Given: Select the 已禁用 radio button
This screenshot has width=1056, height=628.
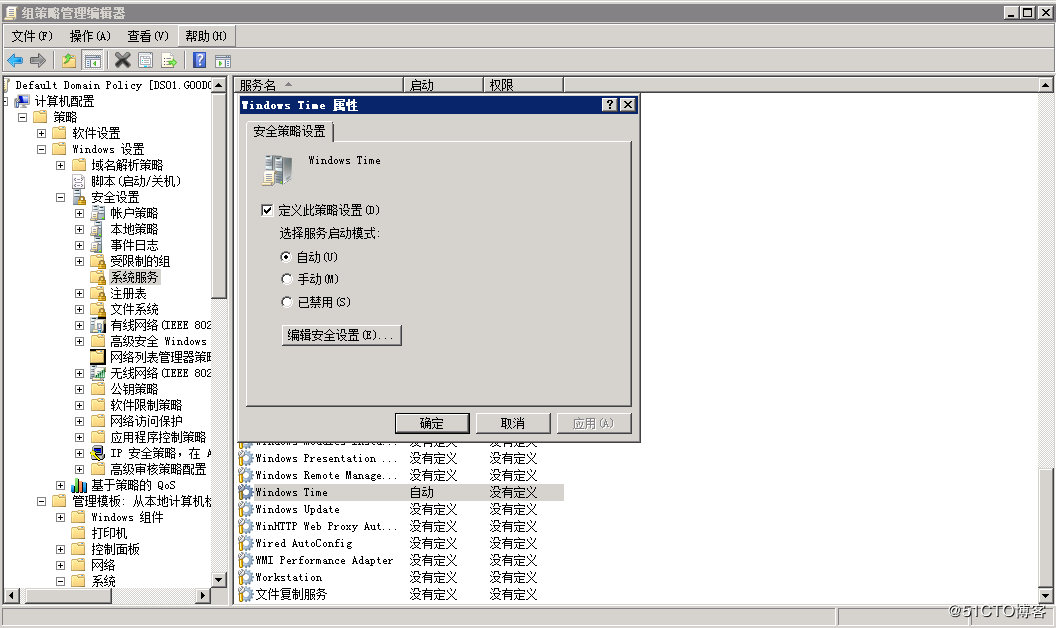Looking at the screenshot, I should point(287,302).
